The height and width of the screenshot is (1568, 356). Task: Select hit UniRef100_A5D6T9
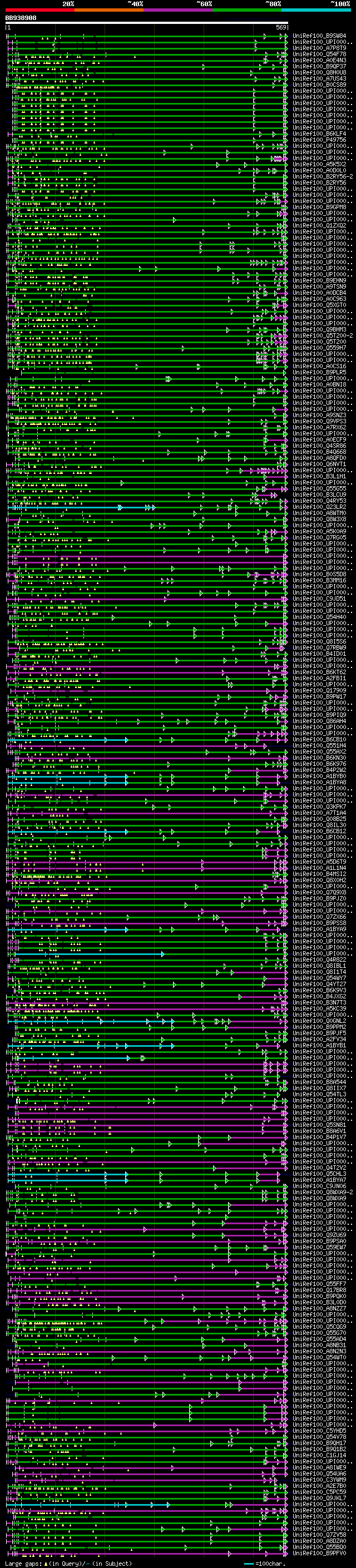[x=319, y=862]
